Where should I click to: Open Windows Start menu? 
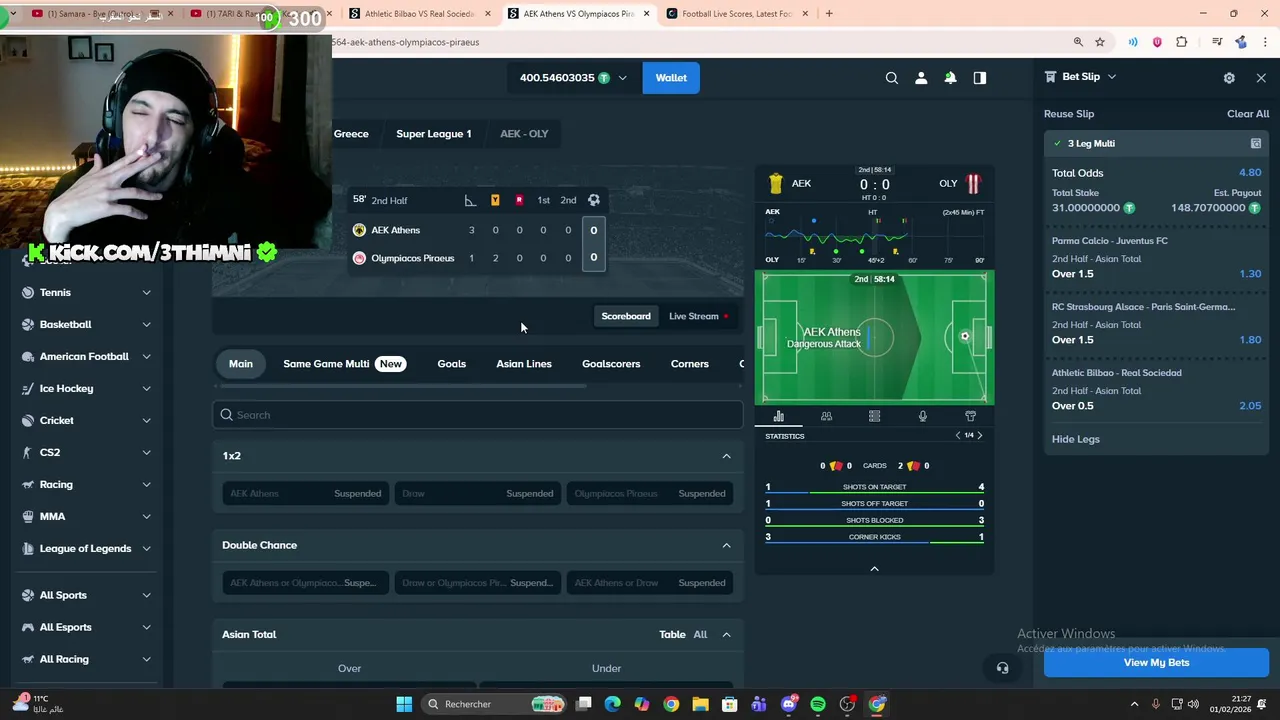404,704
